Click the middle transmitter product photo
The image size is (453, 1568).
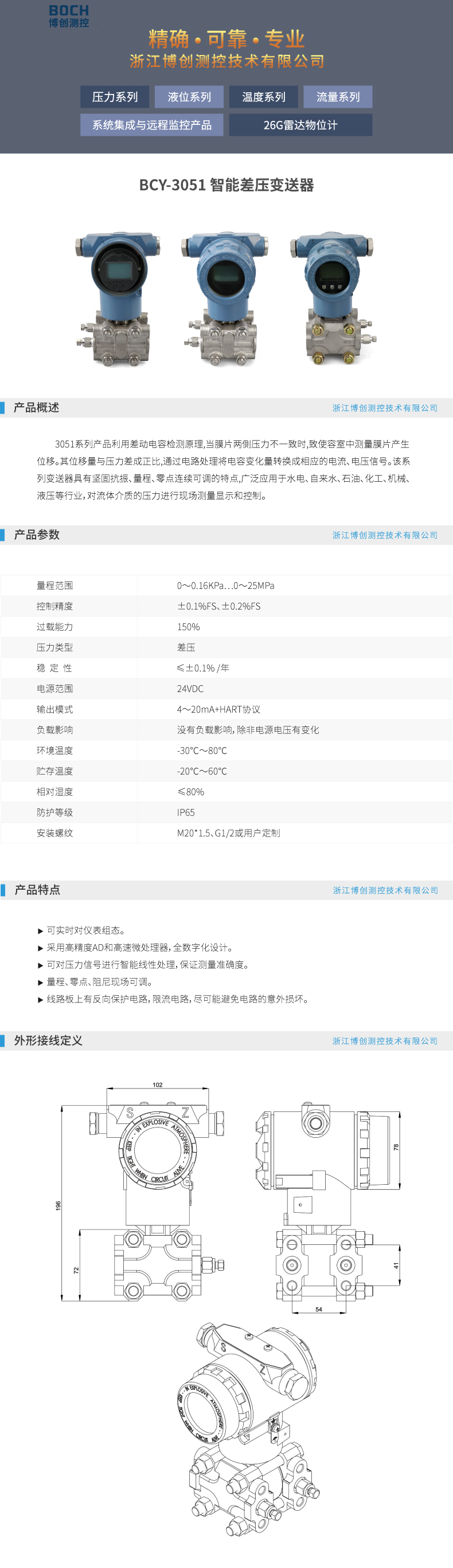coord(224,299)
